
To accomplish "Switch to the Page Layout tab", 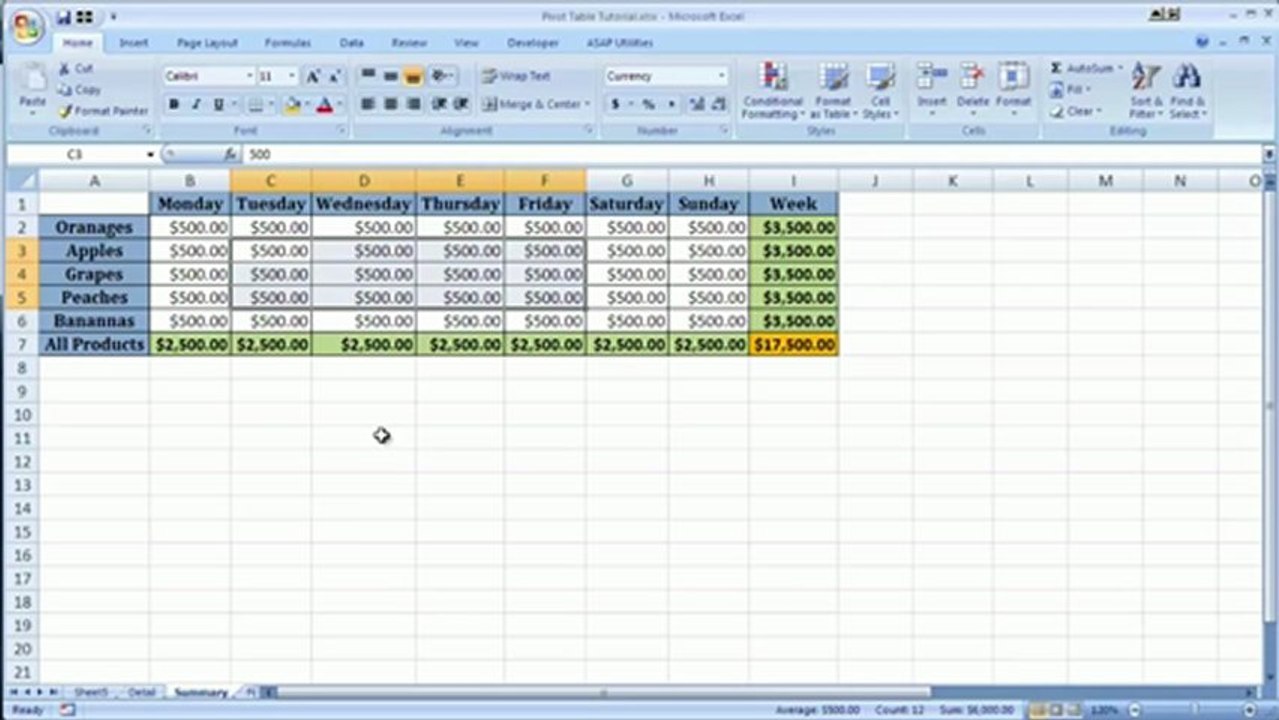I will click(207, 43).
